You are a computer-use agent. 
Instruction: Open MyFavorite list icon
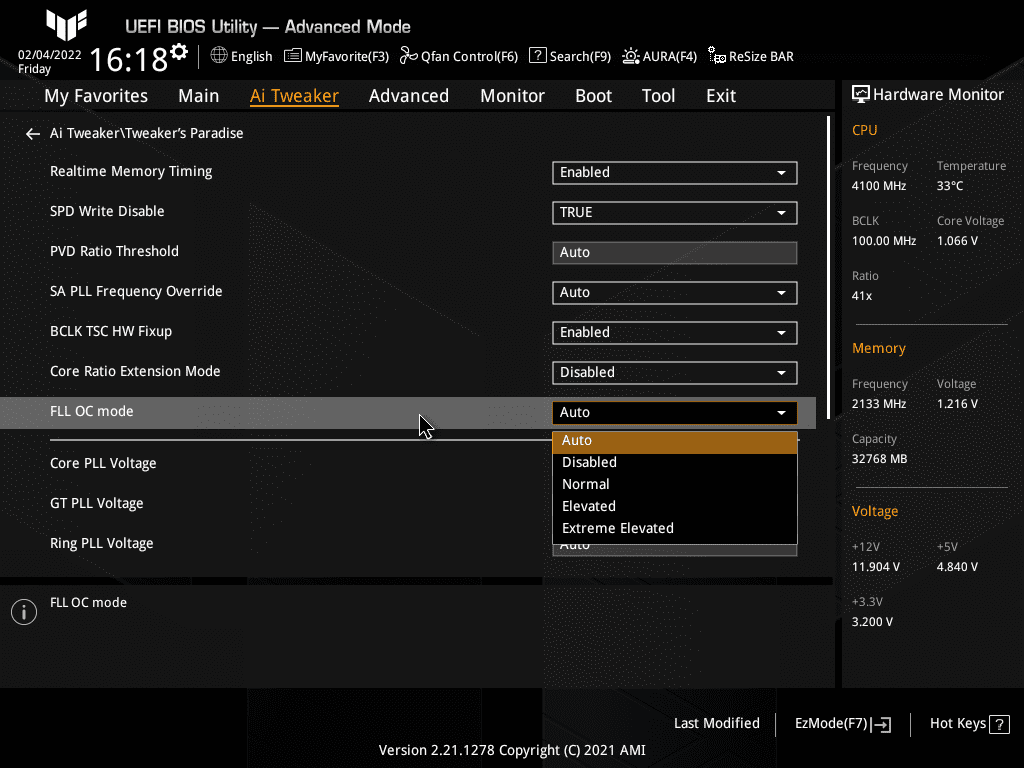(x=293, y=56)
